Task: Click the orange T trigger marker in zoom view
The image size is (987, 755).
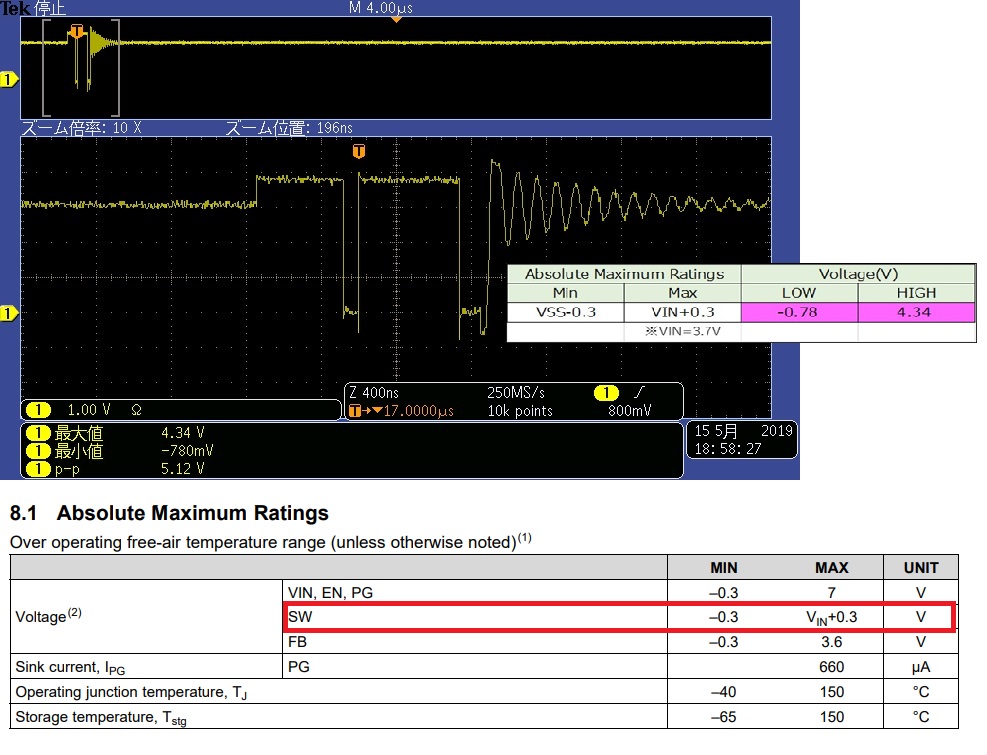Action: [359, 151]
